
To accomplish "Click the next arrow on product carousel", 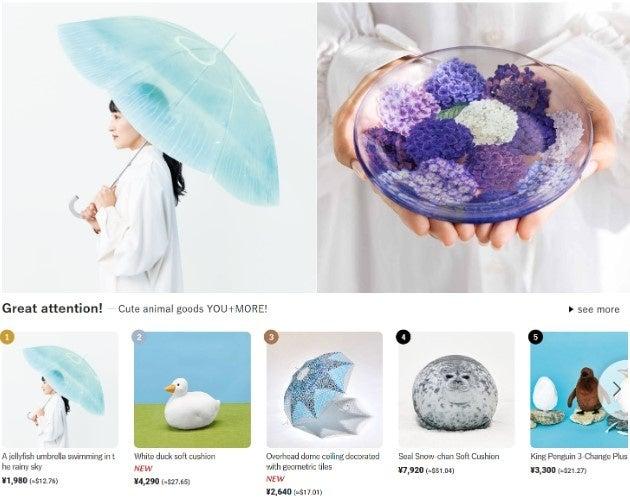I will (x=616, y=389).
